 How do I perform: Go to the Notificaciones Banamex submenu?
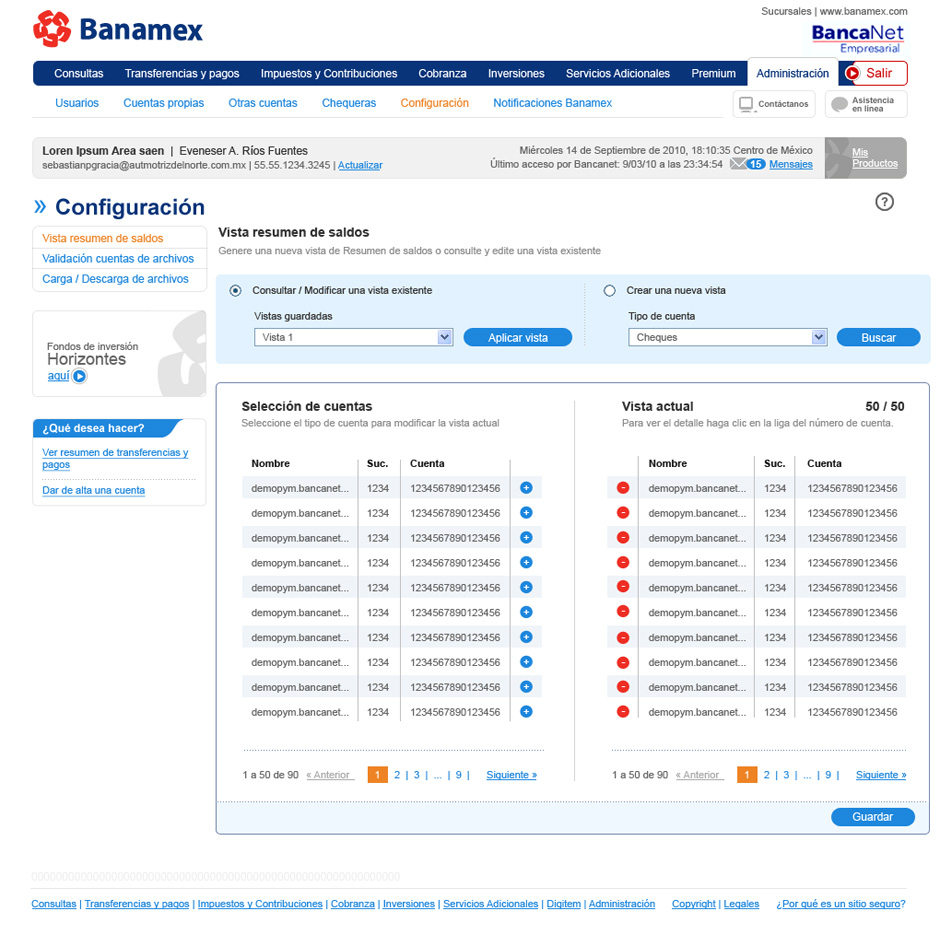point(553,103)
